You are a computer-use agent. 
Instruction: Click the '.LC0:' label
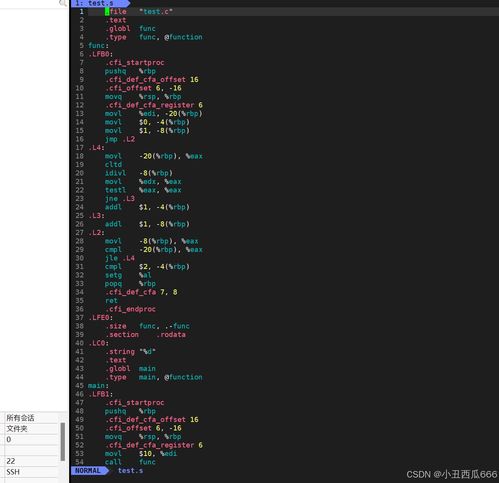coord(98,343)
